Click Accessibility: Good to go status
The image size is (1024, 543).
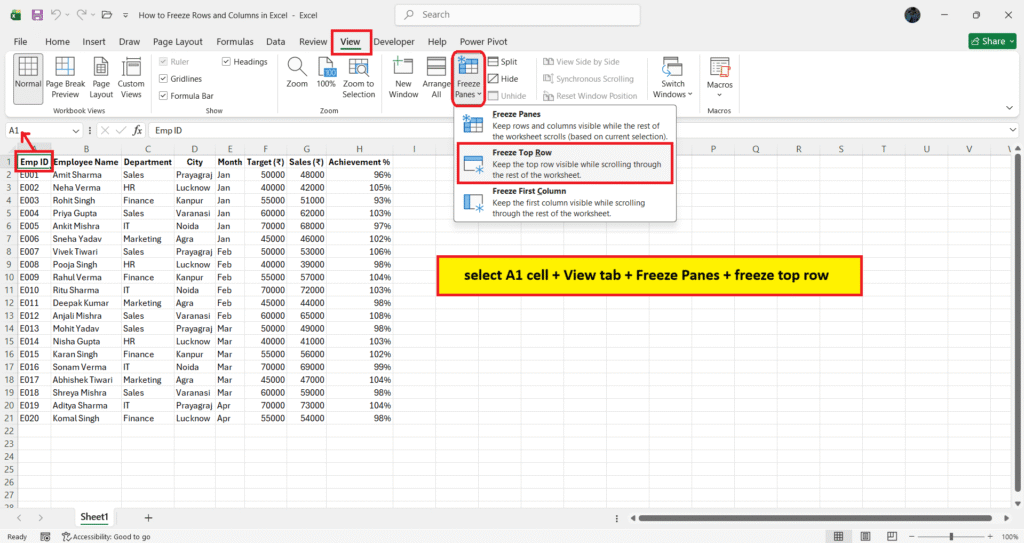click(106, 536)
